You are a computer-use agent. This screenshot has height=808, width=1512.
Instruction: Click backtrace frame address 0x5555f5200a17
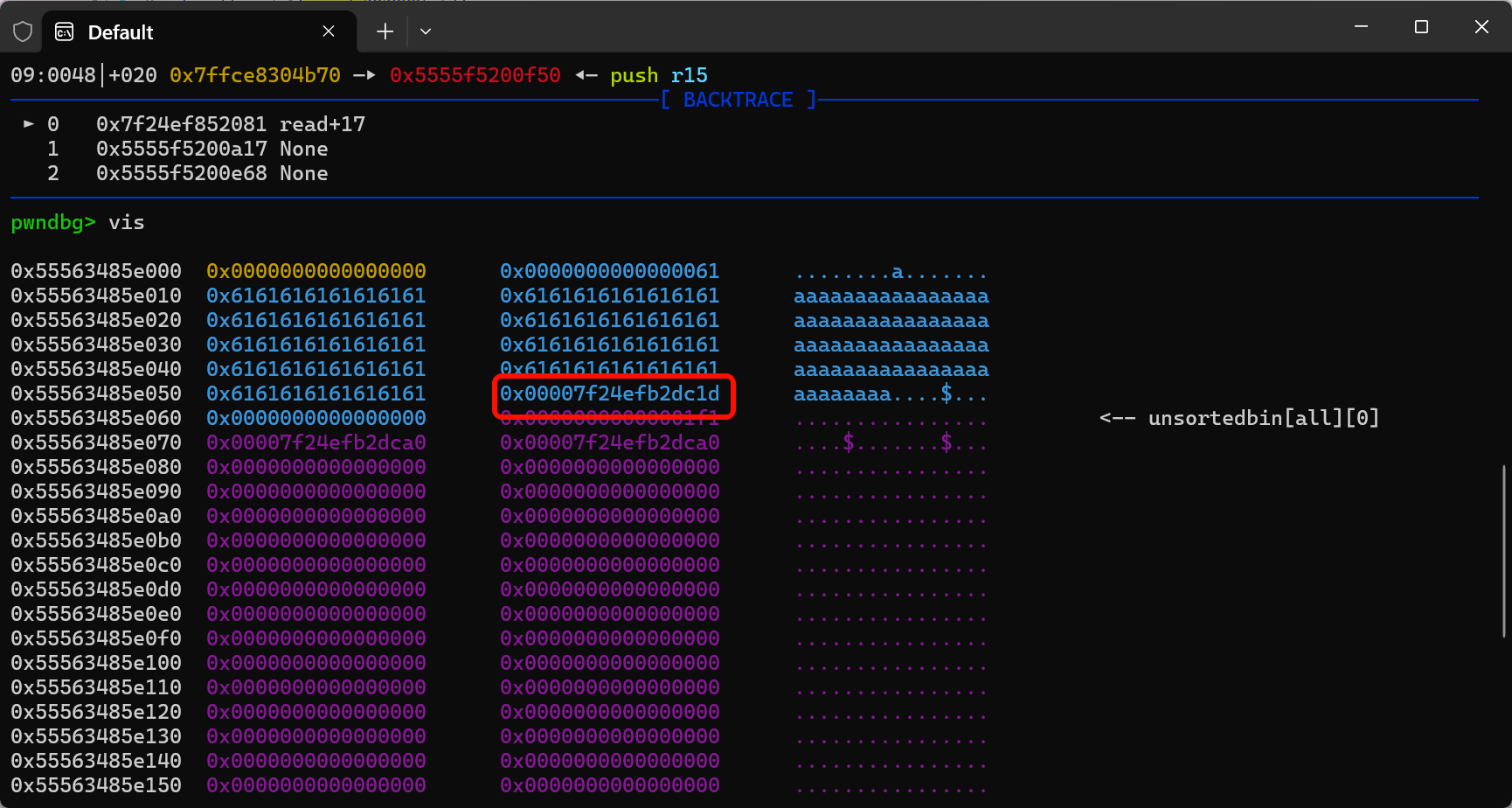coord(182,149)
